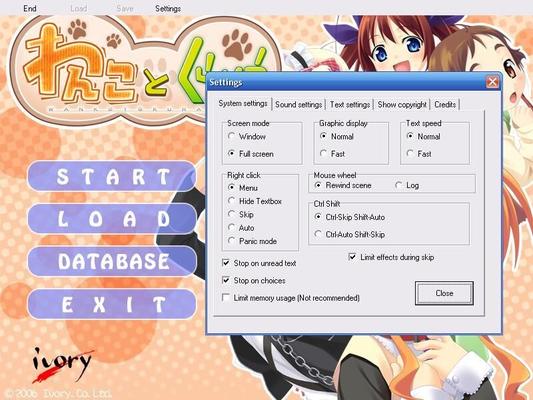Open the Credits tab
This screenshot has width=533, height=400.
point(445,104)
